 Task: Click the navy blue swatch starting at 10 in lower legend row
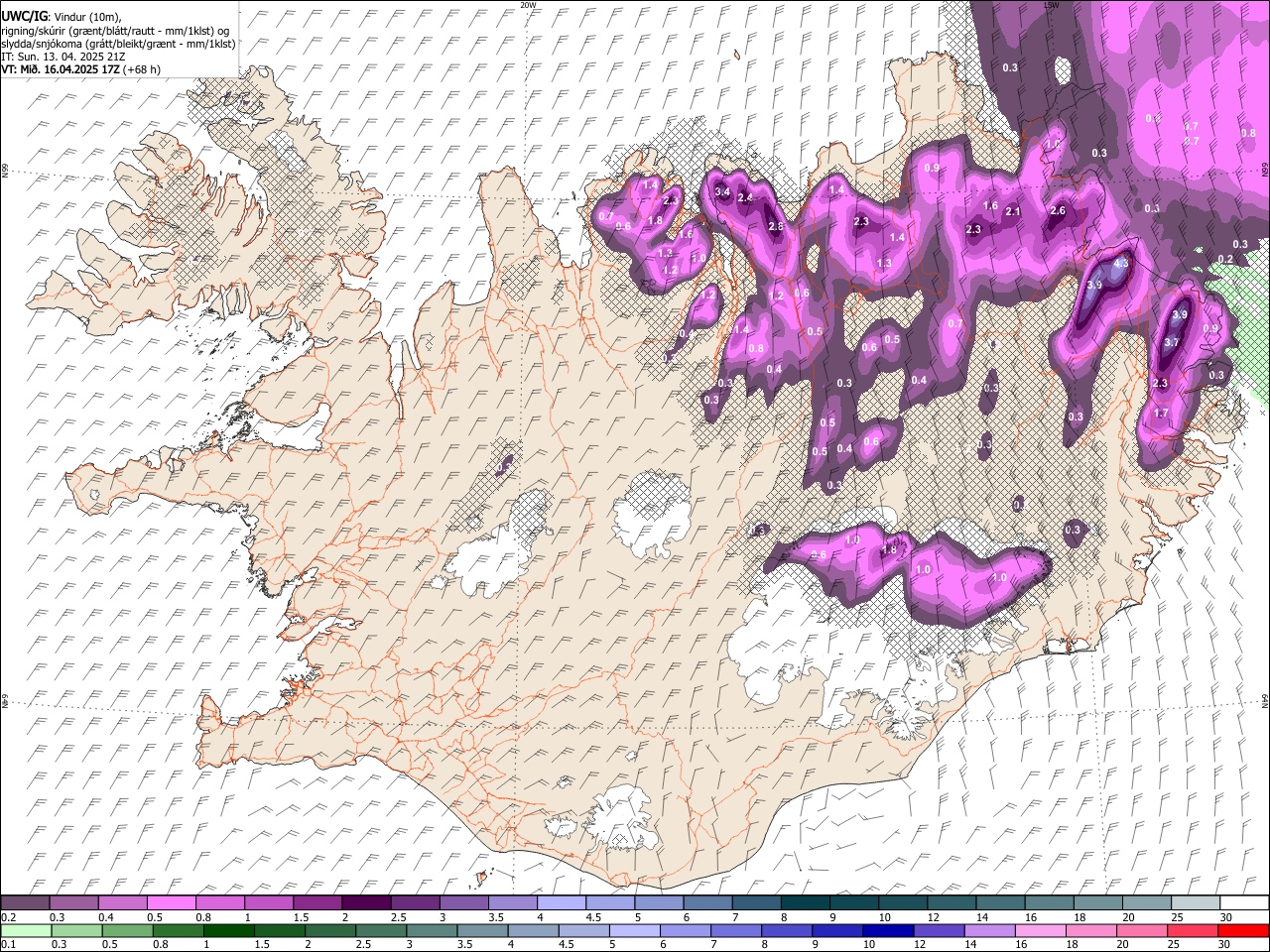pyautogui.click(x=888, y=930)
